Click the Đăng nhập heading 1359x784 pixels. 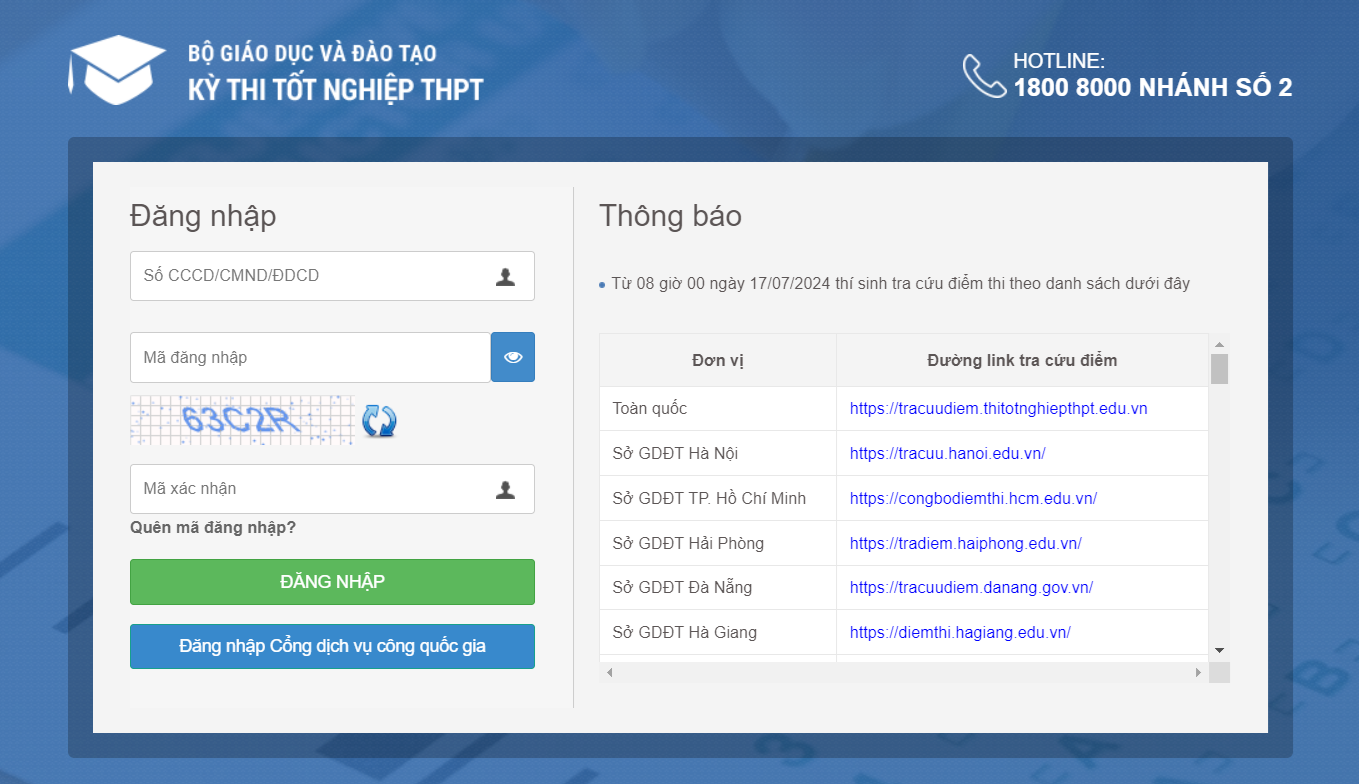coord(203,217)
